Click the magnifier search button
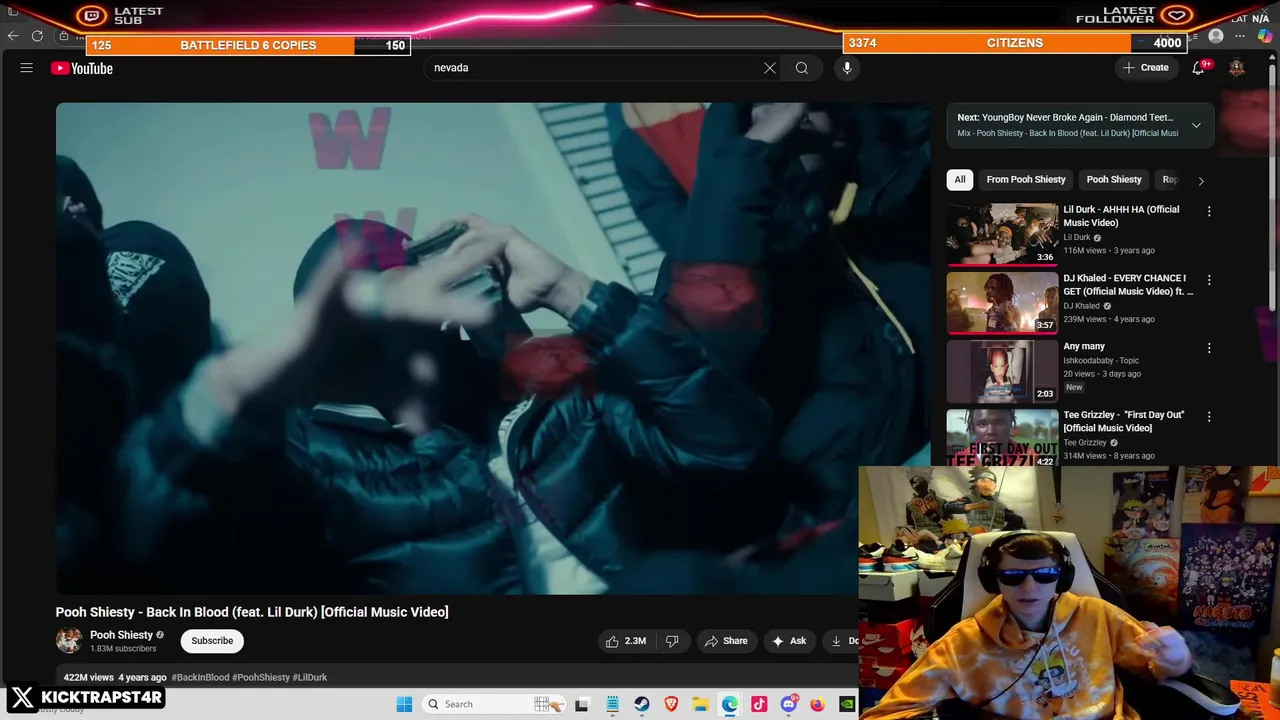The image size is (1280, 720). (x=802, y=68)
